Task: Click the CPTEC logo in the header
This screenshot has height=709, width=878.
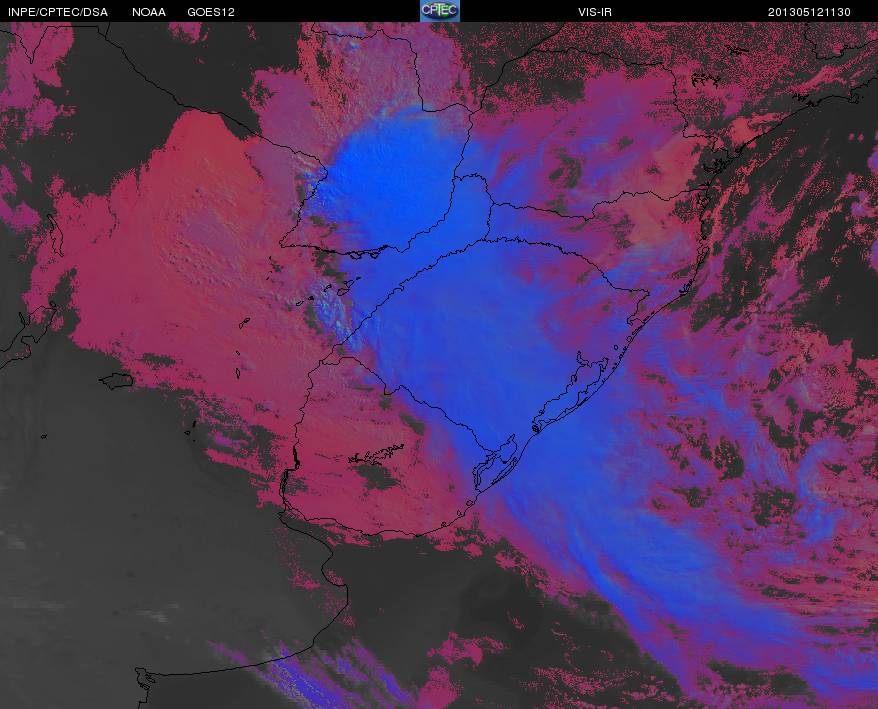Action: pos(440,11)
